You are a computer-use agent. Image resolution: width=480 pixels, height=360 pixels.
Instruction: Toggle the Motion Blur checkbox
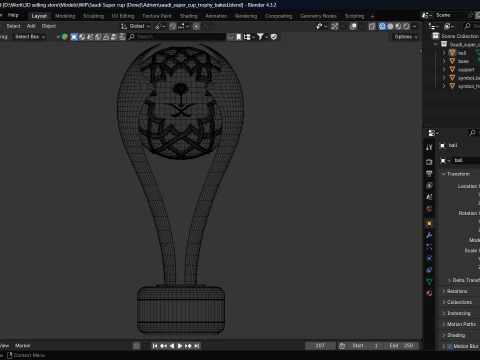coord(450,346)
